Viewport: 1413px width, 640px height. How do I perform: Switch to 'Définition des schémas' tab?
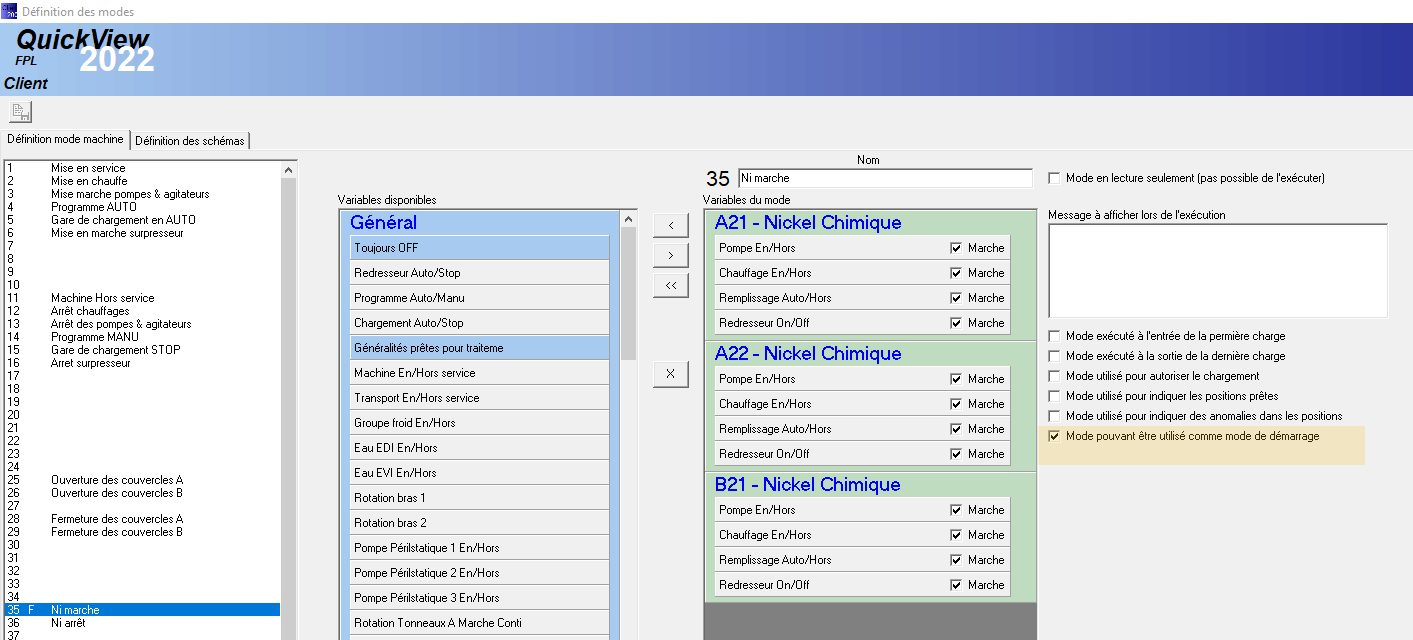pyautogui.click(x=190, y=141)
